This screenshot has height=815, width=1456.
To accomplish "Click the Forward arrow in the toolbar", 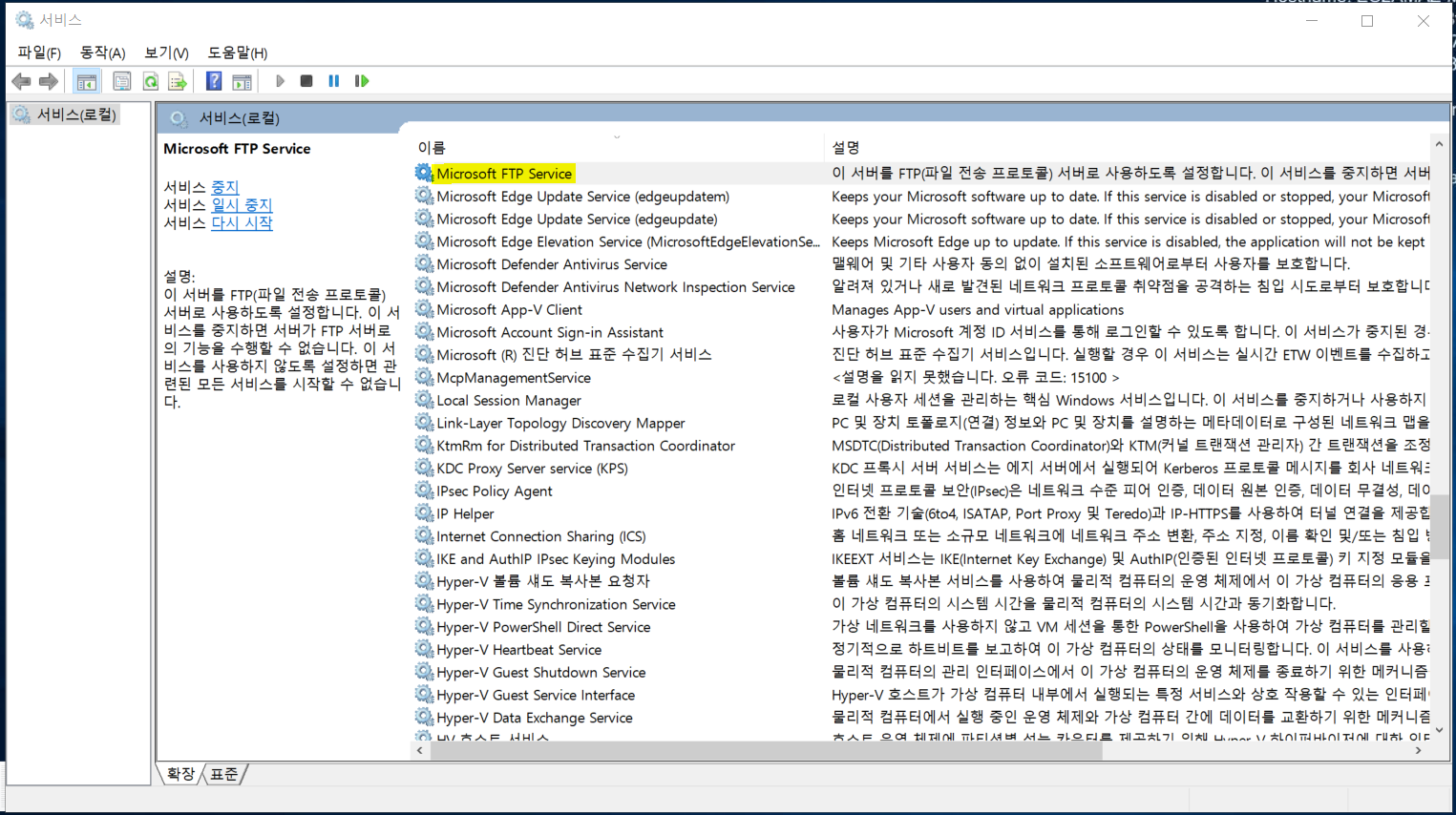I will point(49,82).
